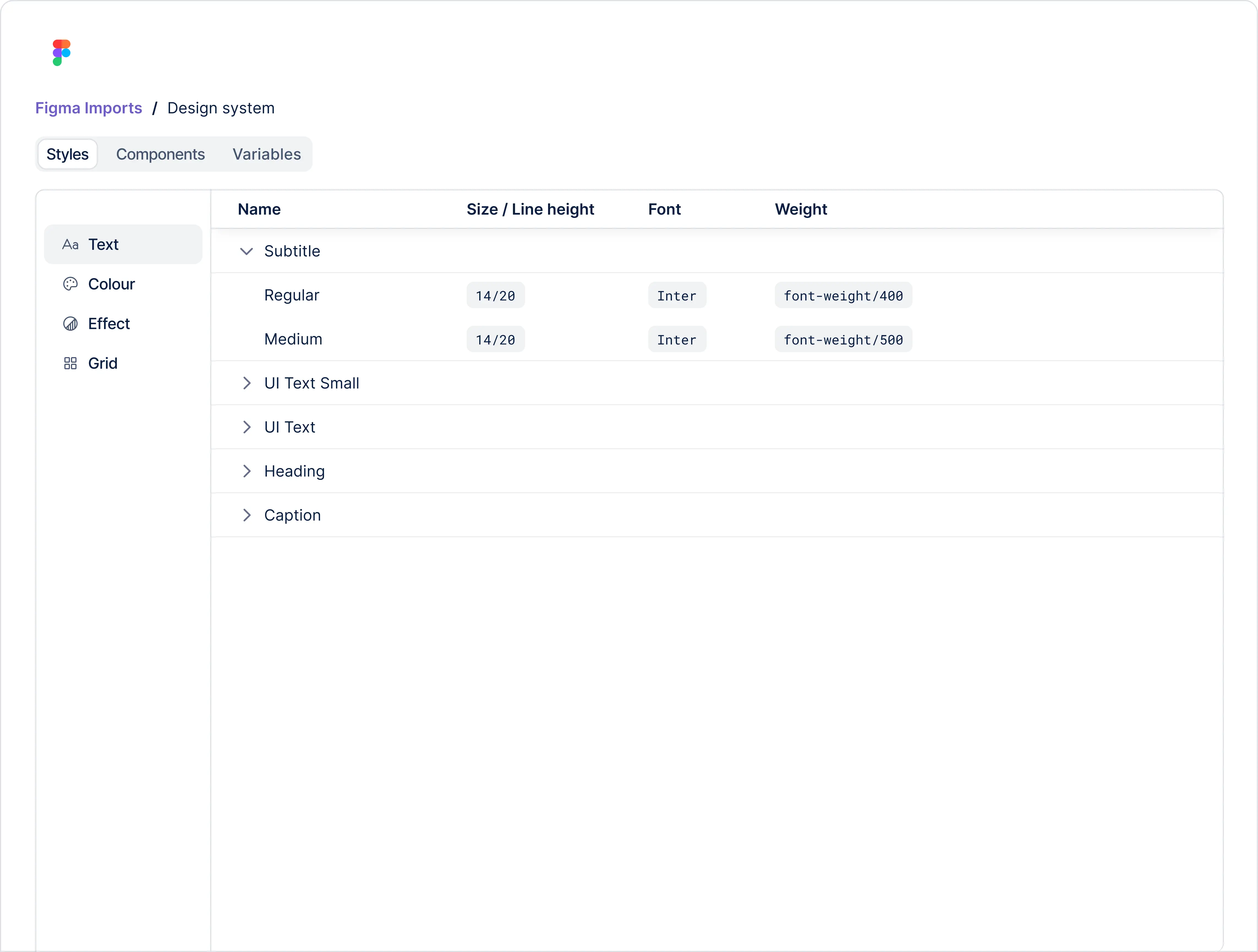Click the Colour palette icon
This screenshot has height=952, width=1258.
(70, 284)
